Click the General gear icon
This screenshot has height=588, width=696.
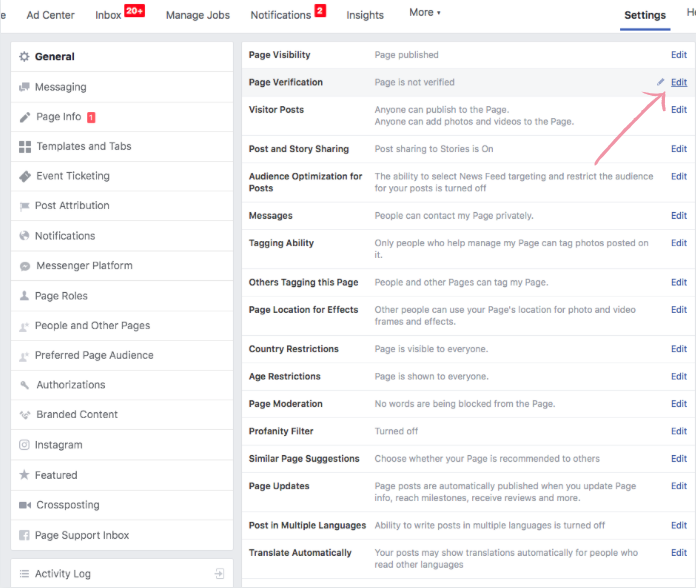[x=24, y=56]
